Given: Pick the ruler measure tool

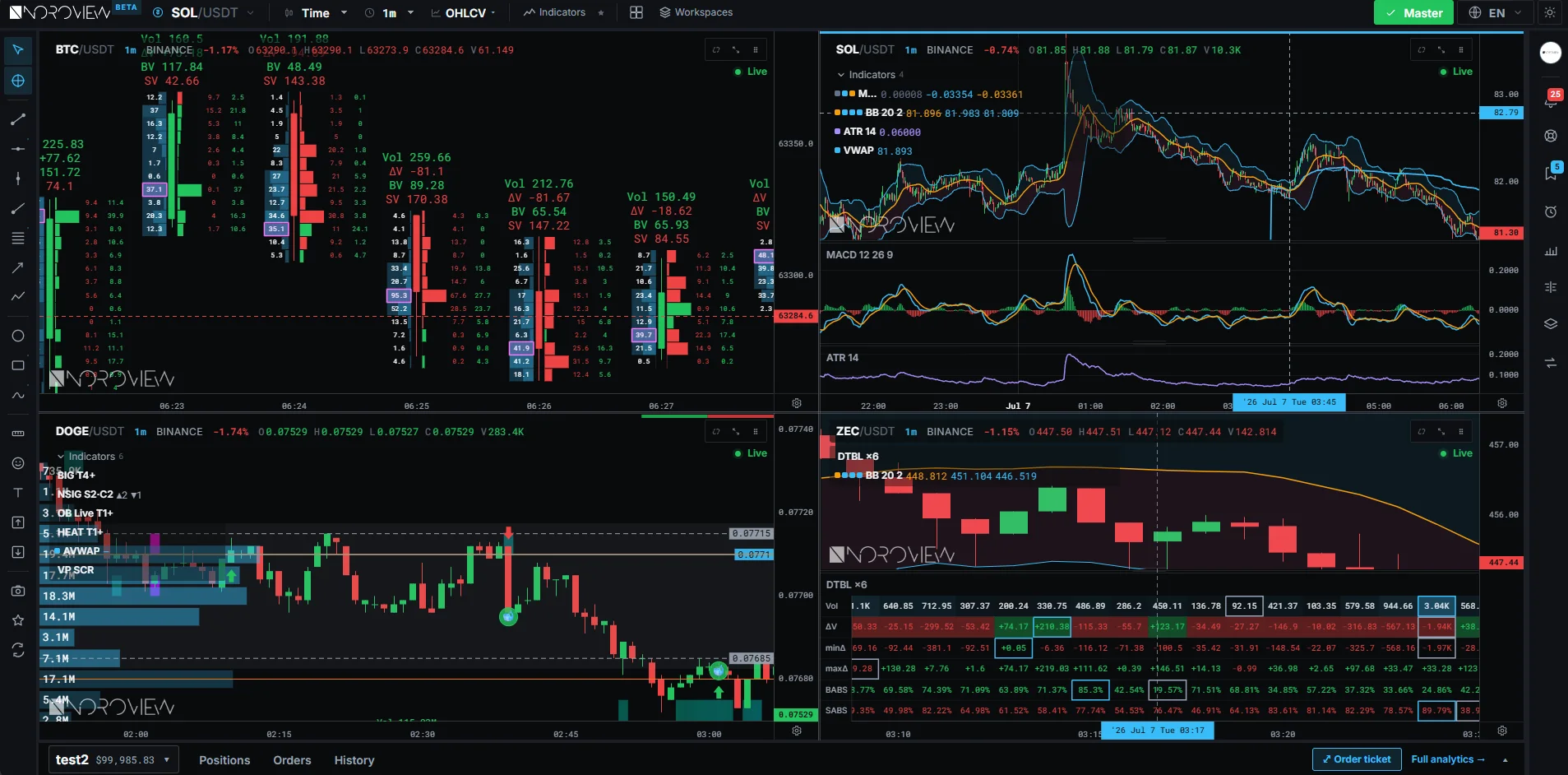Looking at the screenshot, I should point(18,433).
